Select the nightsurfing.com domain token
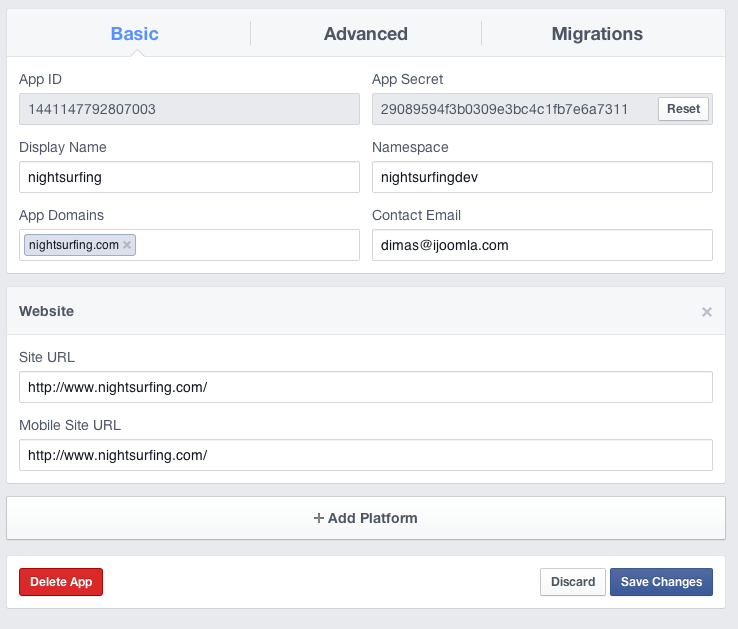Screen dimensions: 738x629 tap(73, 245)
